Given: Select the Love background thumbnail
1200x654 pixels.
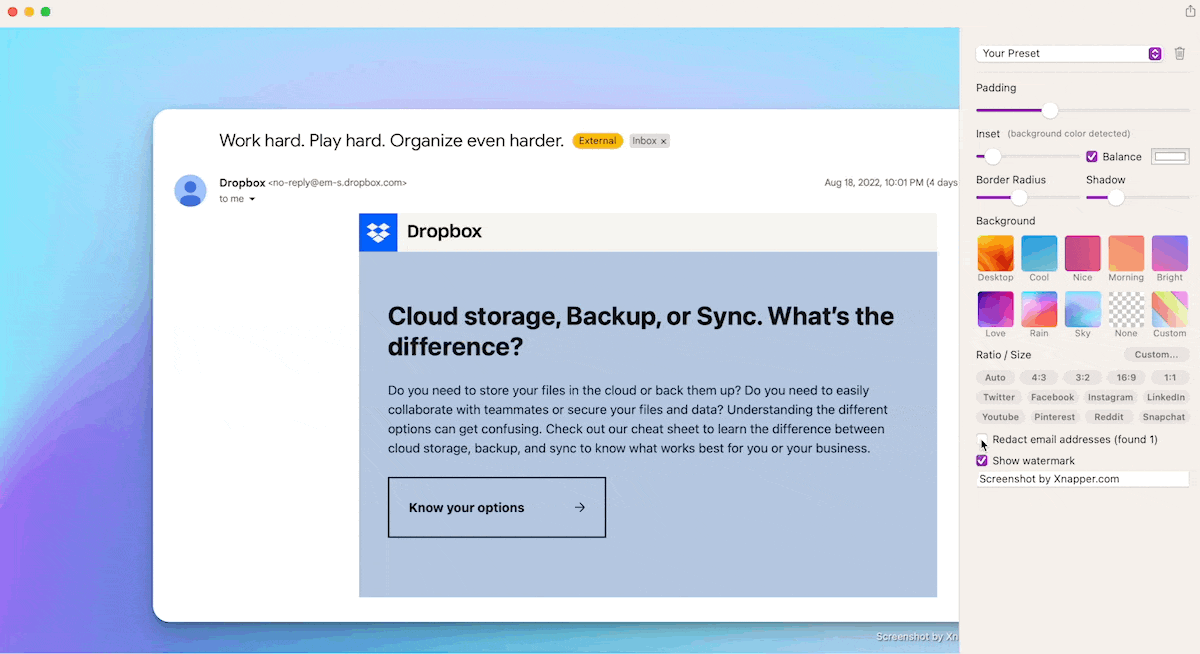Looking at the screenshot, I should click(995, 309).
